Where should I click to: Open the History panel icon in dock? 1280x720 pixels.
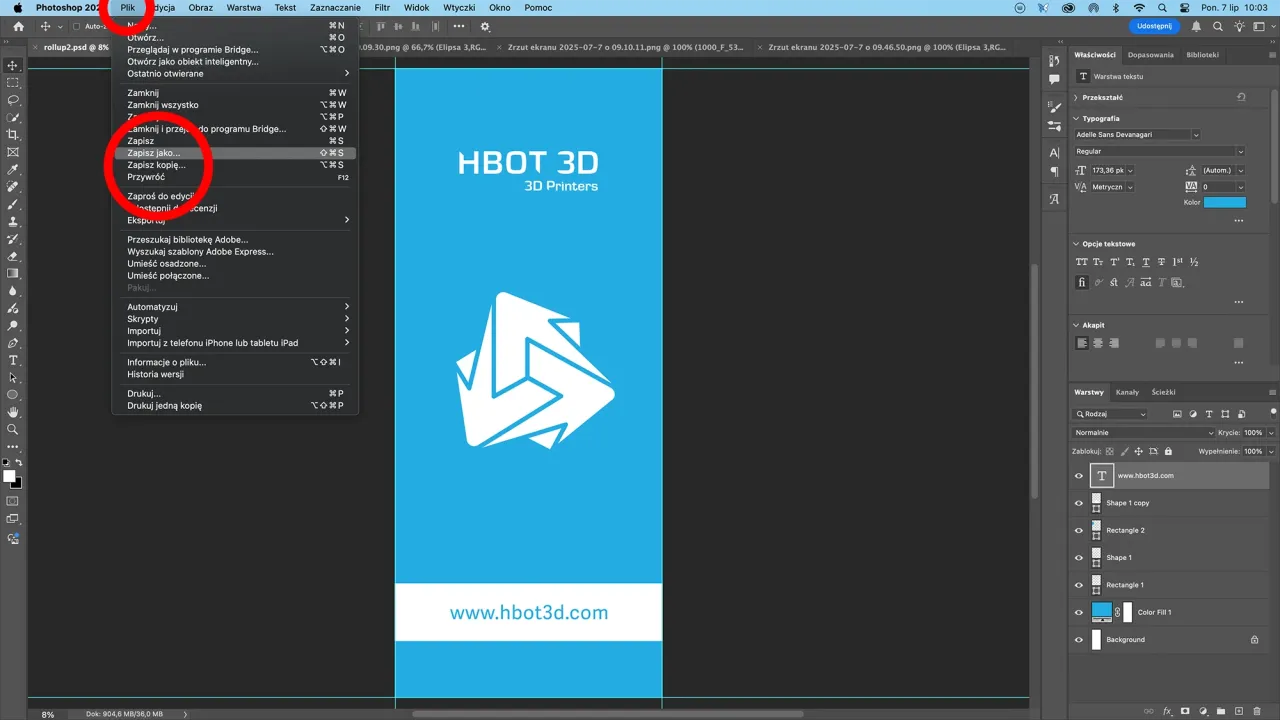click(x=1054, y=61)
